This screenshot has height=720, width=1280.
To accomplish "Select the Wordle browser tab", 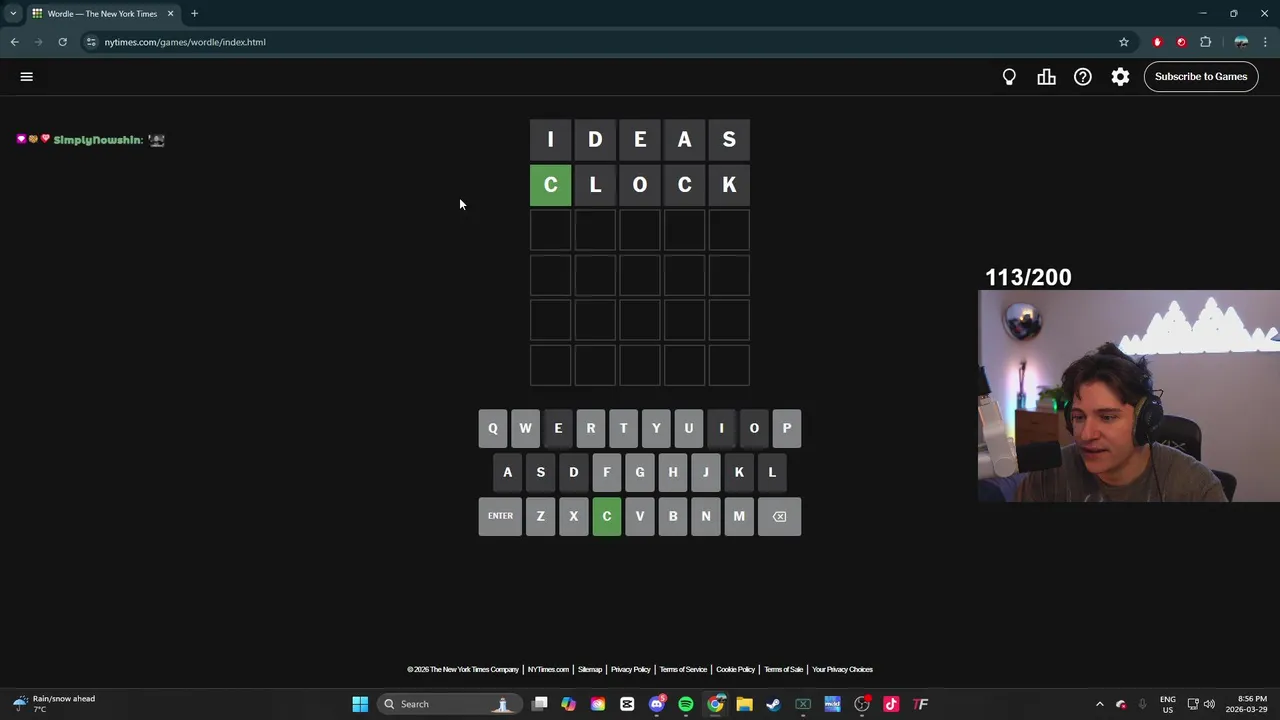I will pyautogui.click(x=102, y=14).
